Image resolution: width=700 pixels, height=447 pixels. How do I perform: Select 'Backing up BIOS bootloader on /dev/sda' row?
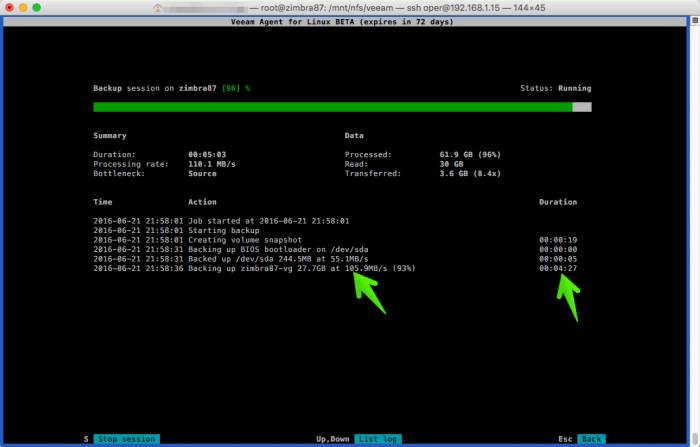[x=335, y=249]
